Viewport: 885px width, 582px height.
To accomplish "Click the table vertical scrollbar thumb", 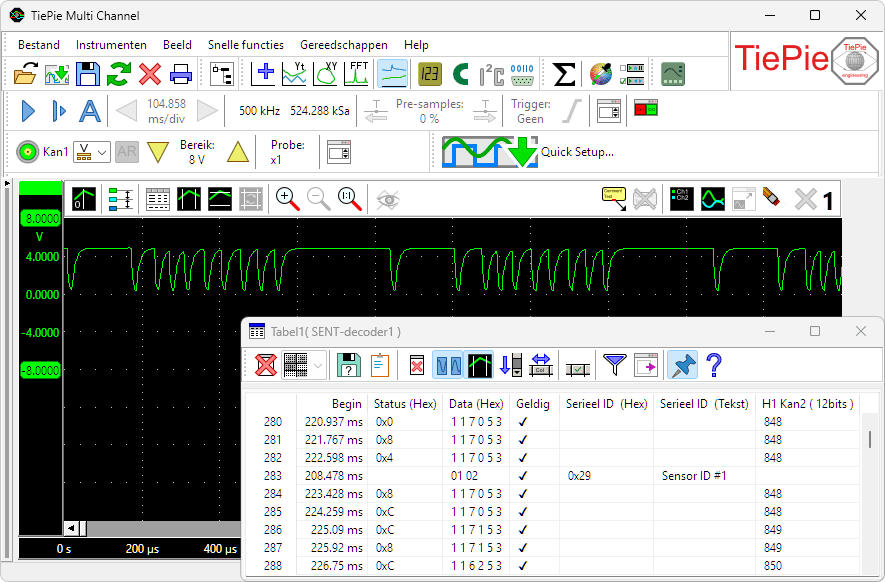I will pyautogui.click(x=870, y=439).
